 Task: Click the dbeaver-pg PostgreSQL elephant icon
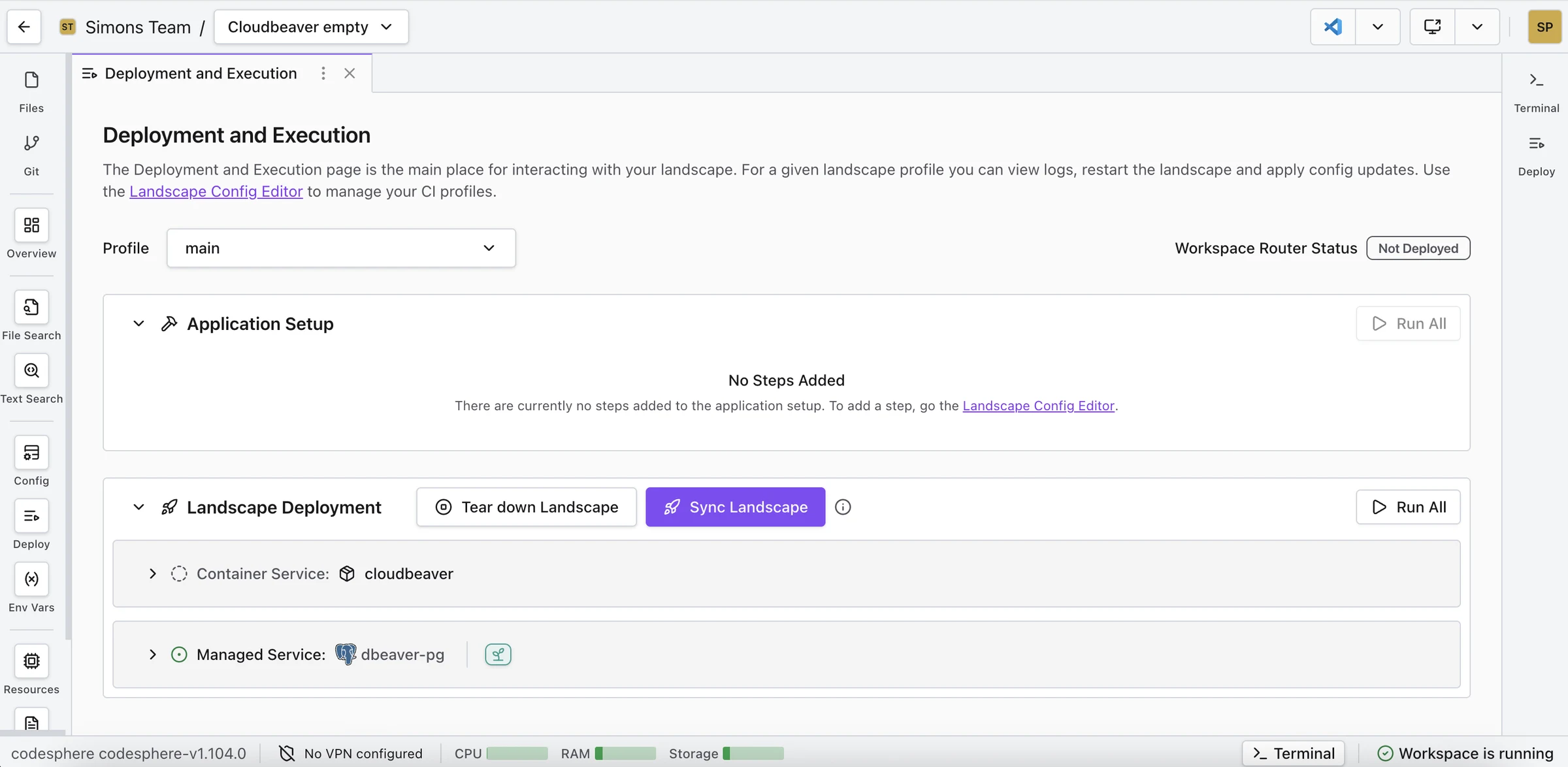point(346,654)
